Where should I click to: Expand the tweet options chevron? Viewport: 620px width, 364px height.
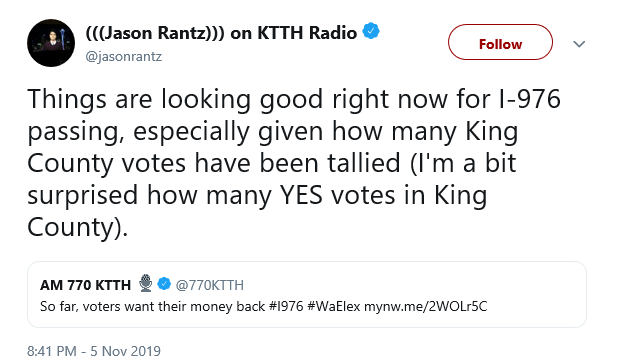(x=579, y=44)
